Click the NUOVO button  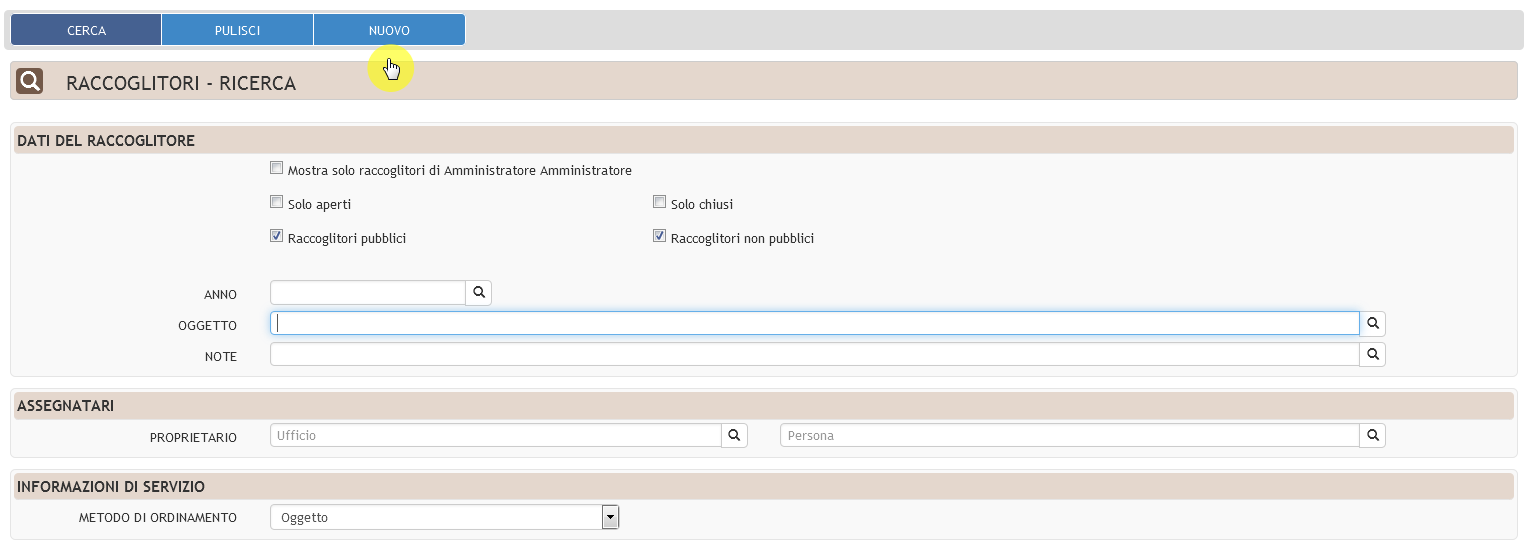click(389, 31)
